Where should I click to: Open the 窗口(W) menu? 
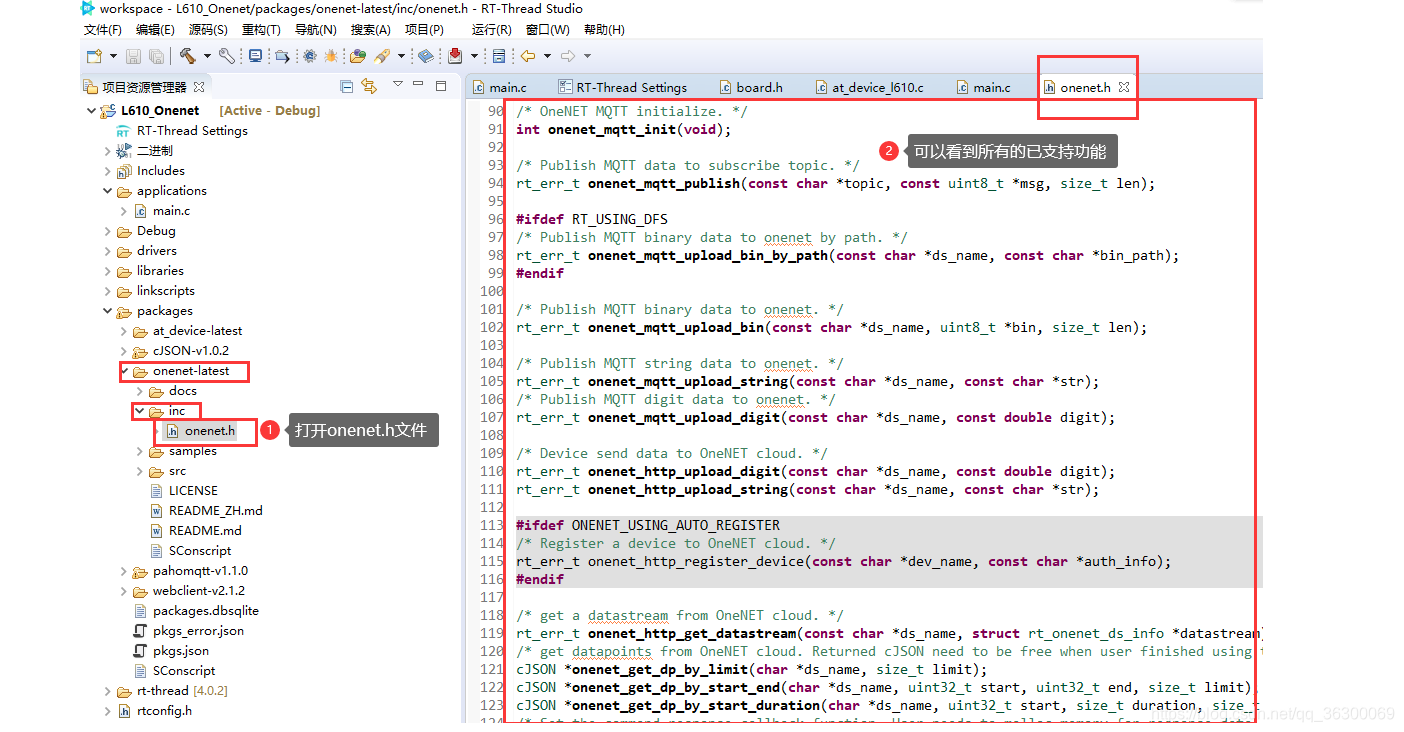pyautogui.click(x=547, y=30)
